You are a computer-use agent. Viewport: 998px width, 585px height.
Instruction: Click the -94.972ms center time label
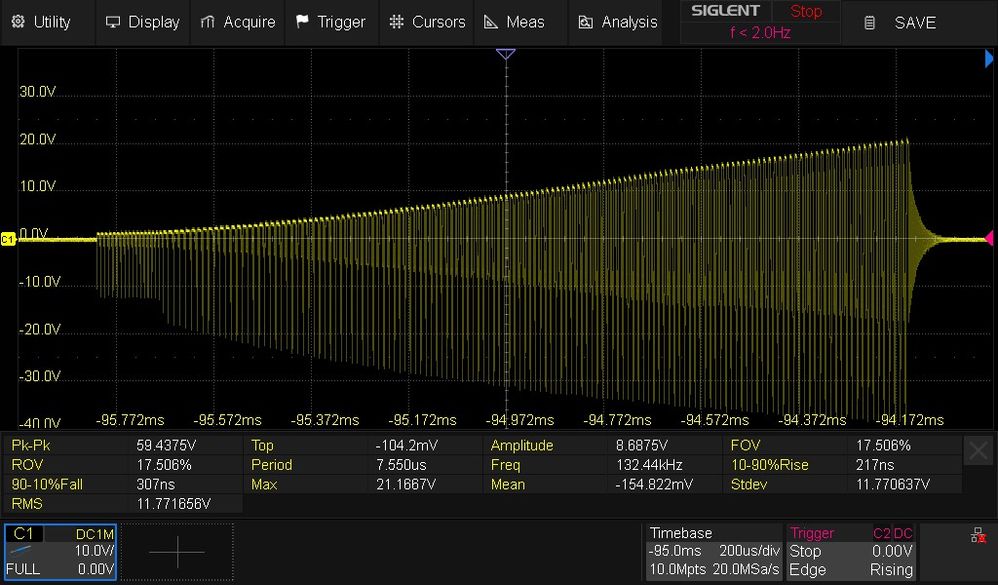[x=519, y=420]
